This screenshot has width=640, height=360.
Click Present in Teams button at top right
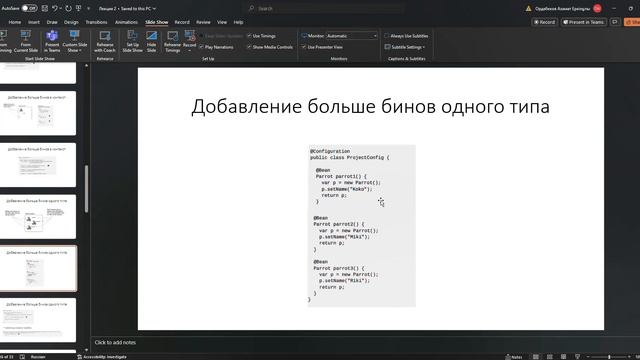point(583,22)
